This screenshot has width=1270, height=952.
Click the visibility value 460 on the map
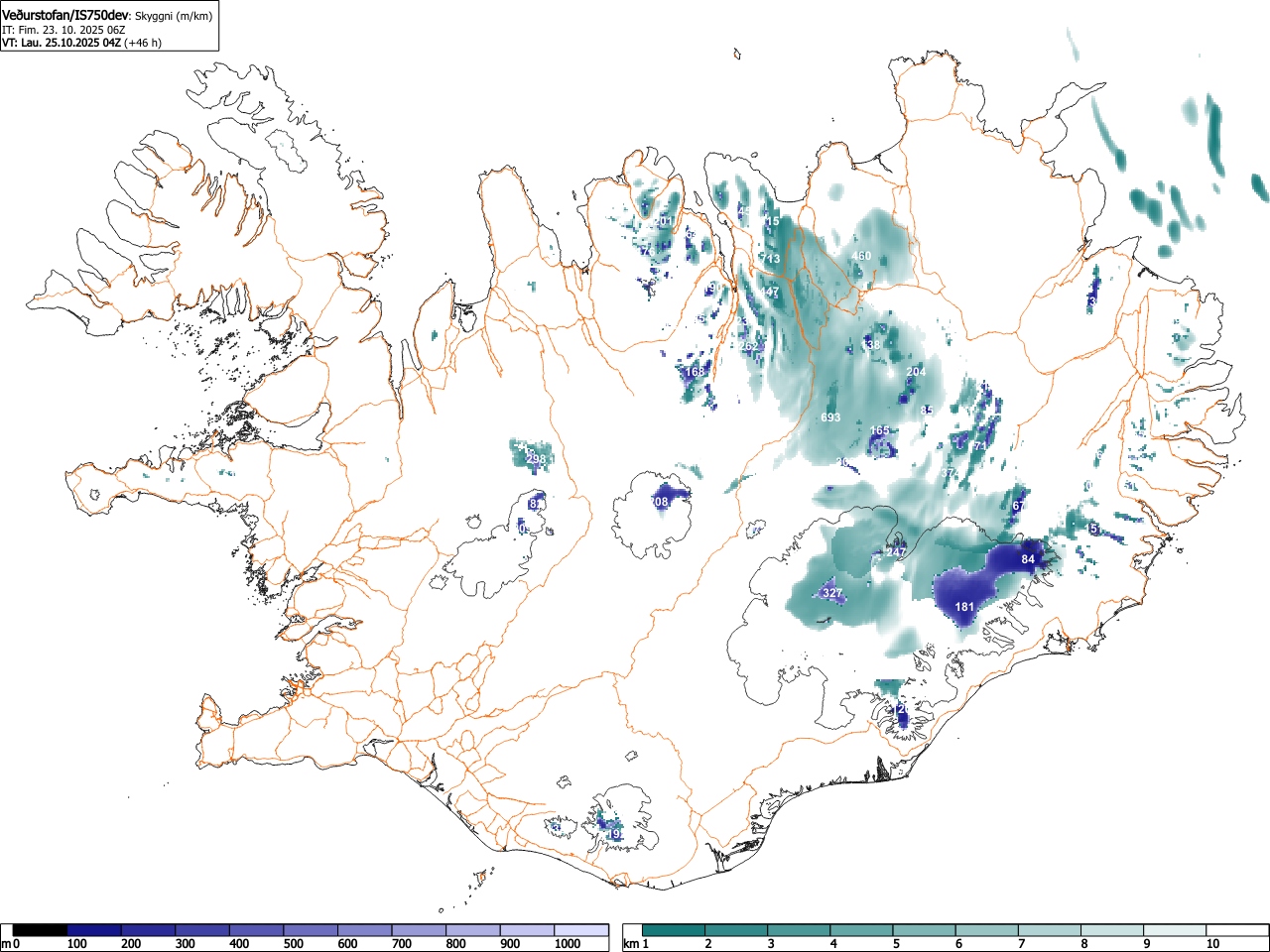pos(861,256)
